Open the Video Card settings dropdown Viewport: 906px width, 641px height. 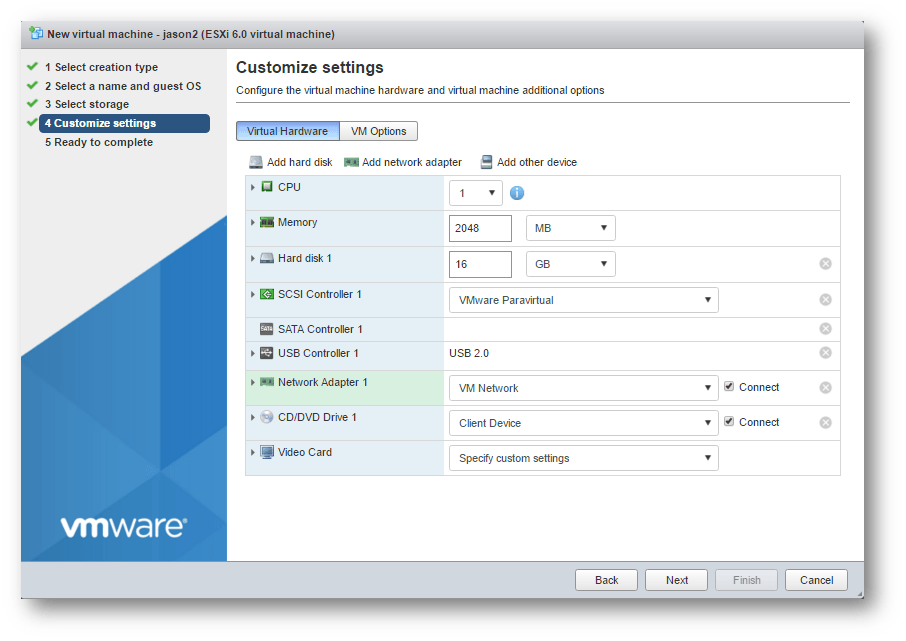(584, 458)
